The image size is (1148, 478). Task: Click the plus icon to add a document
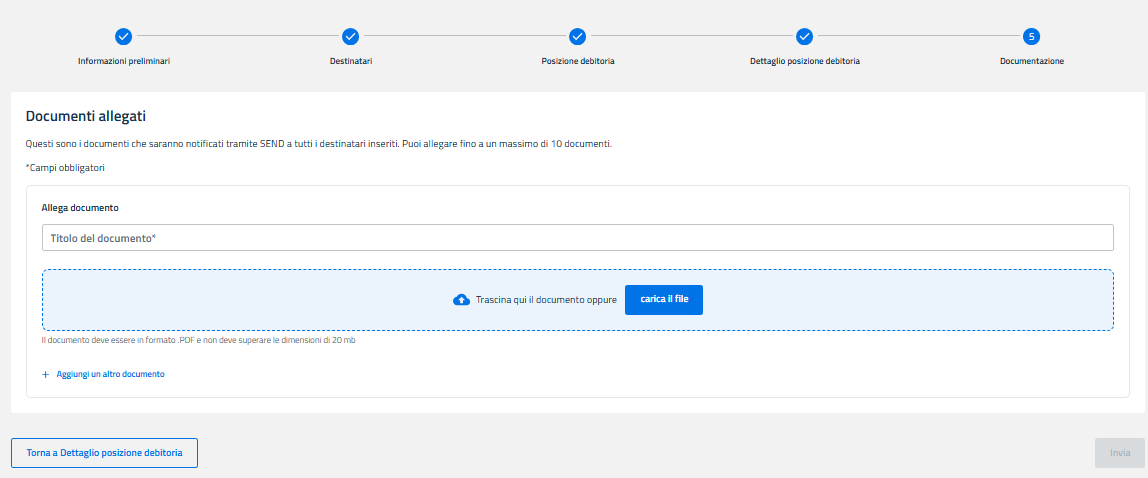tap(45, 374)
